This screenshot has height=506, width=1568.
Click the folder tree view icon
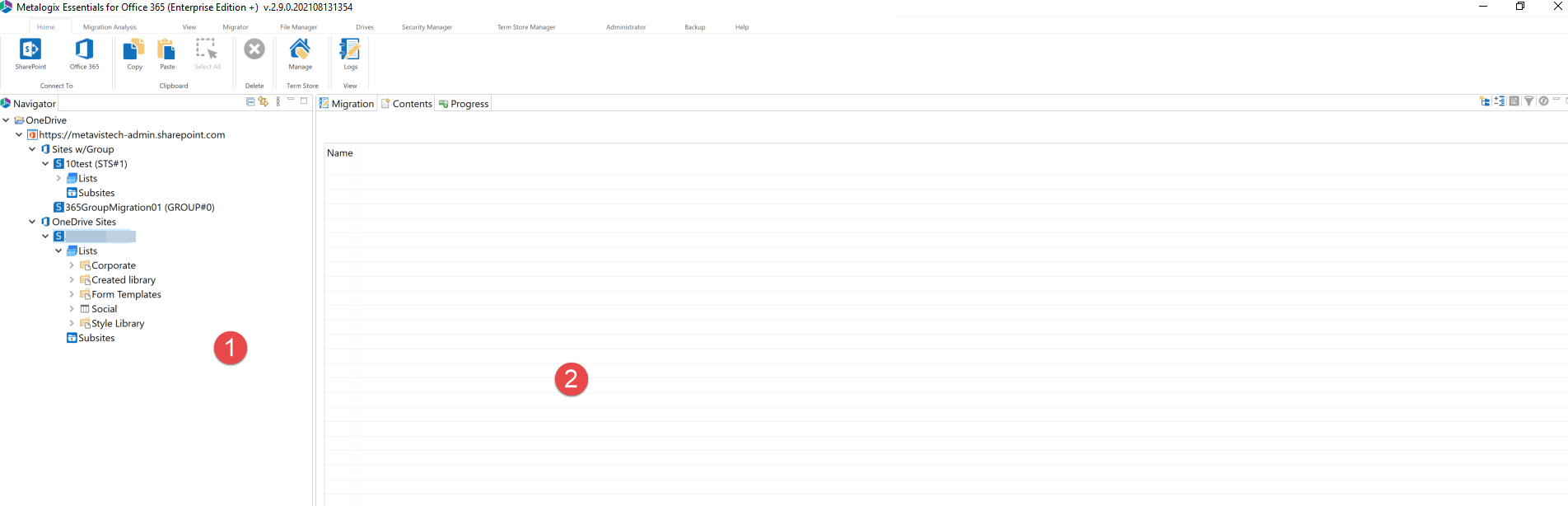(x=1485, y=101)
